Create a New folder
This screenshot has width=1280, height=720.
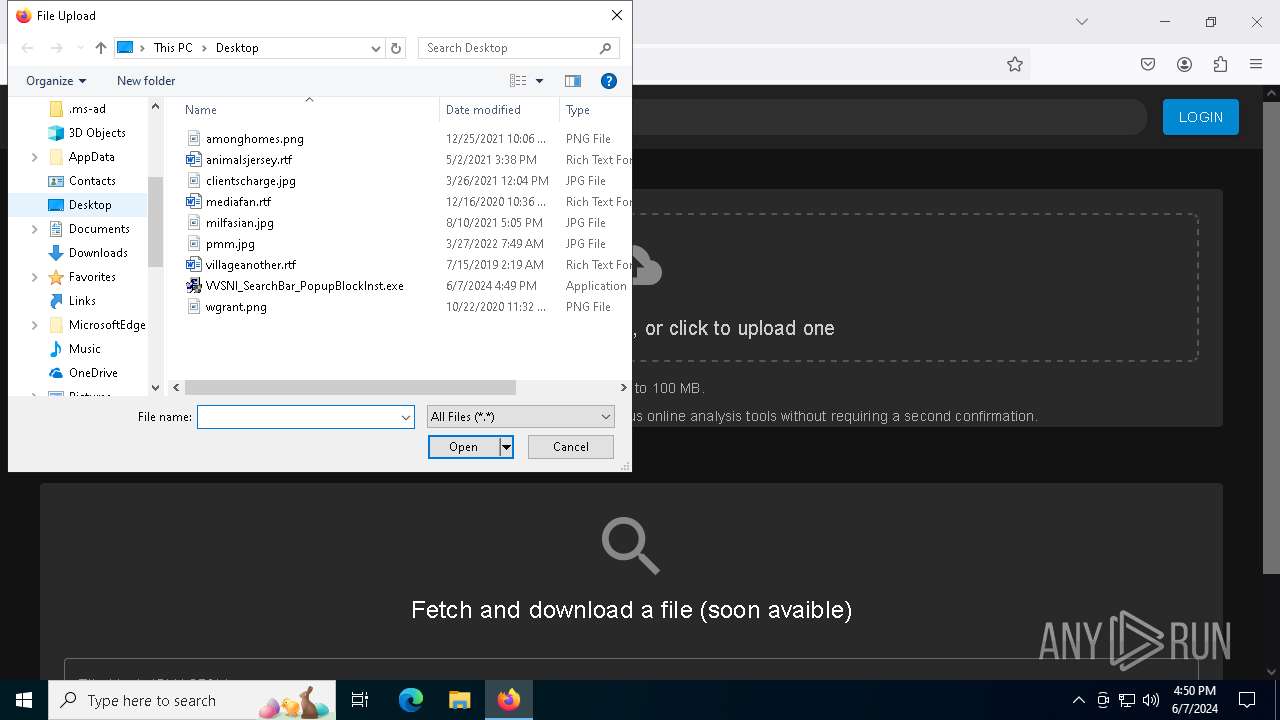(x=146, y=81)
